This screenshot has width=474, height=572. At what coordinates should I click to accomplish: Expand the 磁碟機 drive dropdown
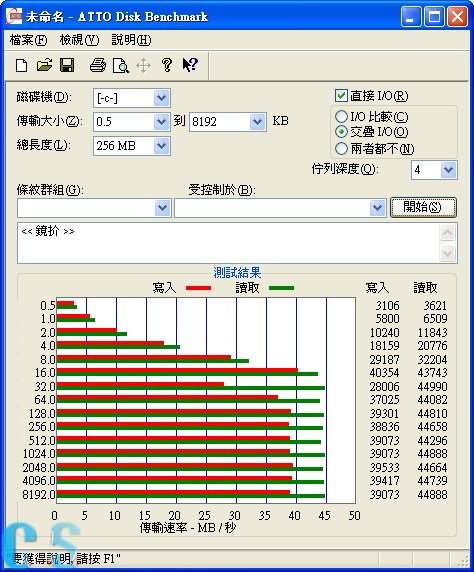click(162, 98)
